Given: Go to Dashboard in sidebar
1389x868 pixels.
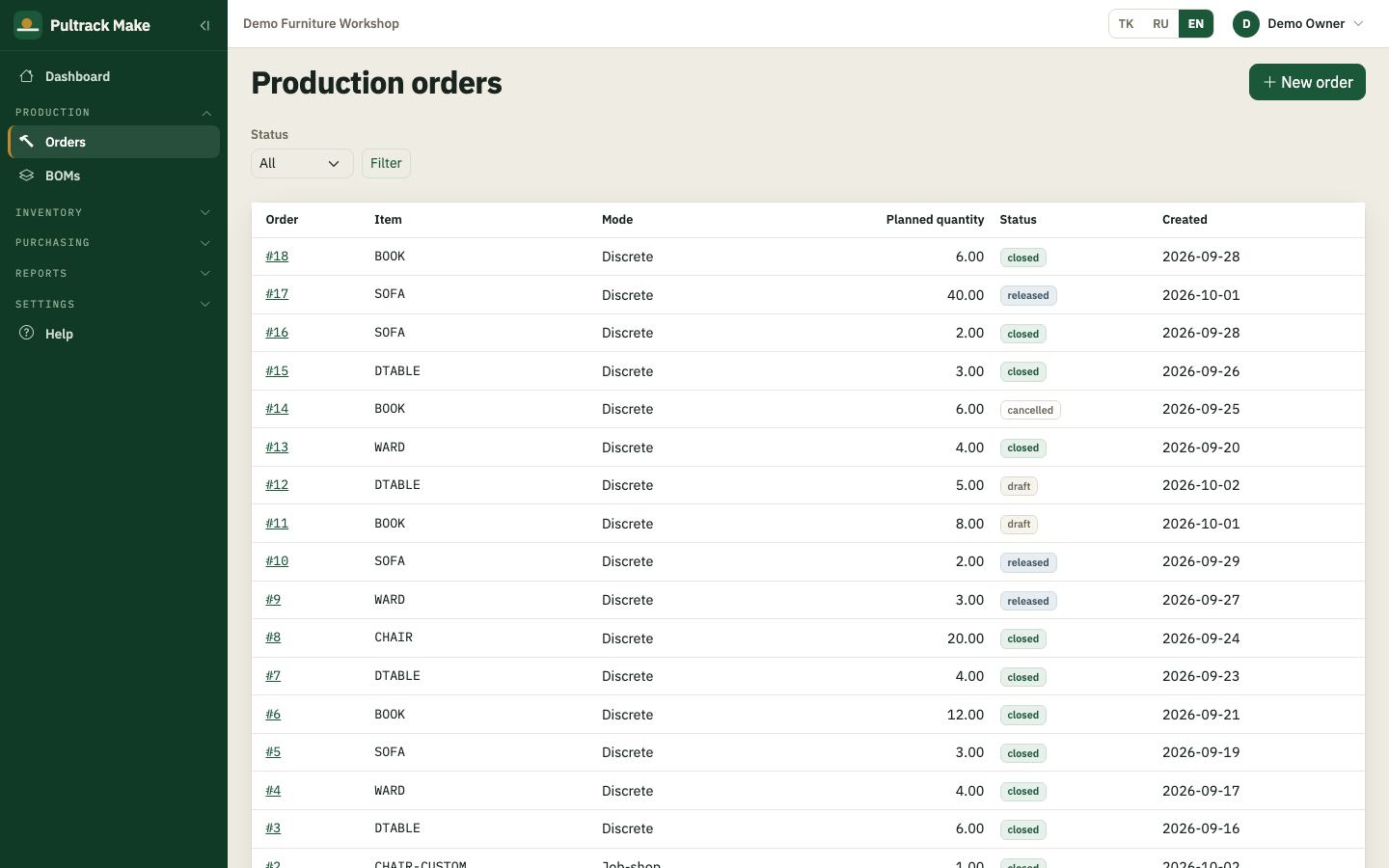Looking at the screenshot, I should [x=114, y=76].
